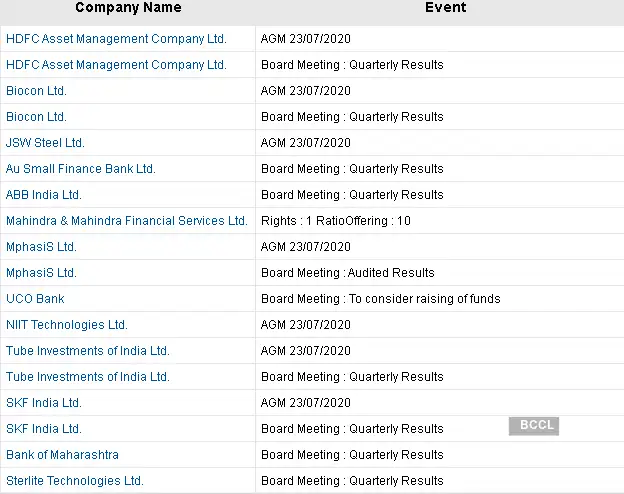Click SKF India Ltd. Quarterly Results row link
This screenshot has height=494, width=624.
pyautogui.click(x=44, y=429)
